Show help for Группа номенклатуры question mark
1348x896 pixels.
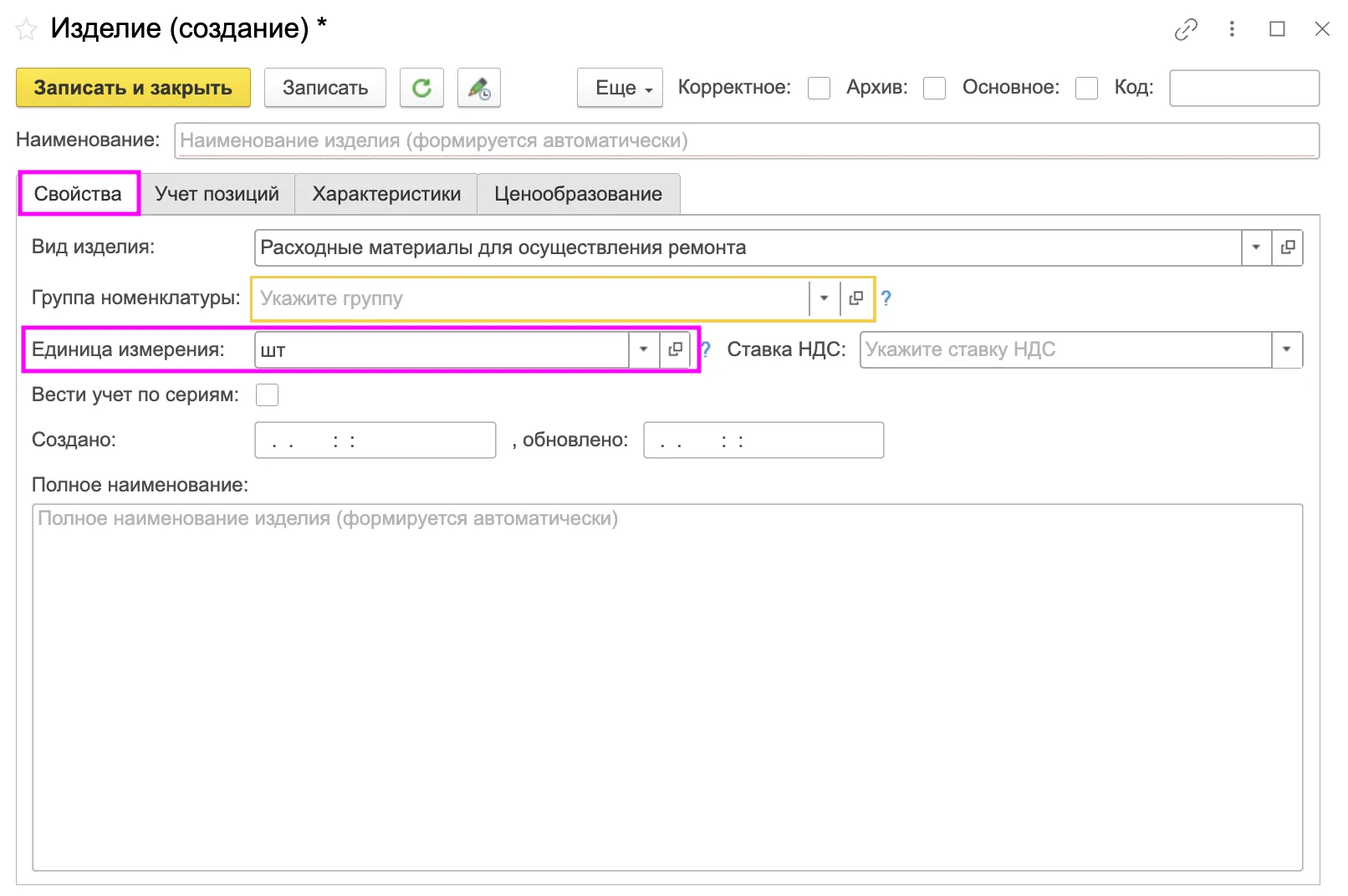[886, 298]
